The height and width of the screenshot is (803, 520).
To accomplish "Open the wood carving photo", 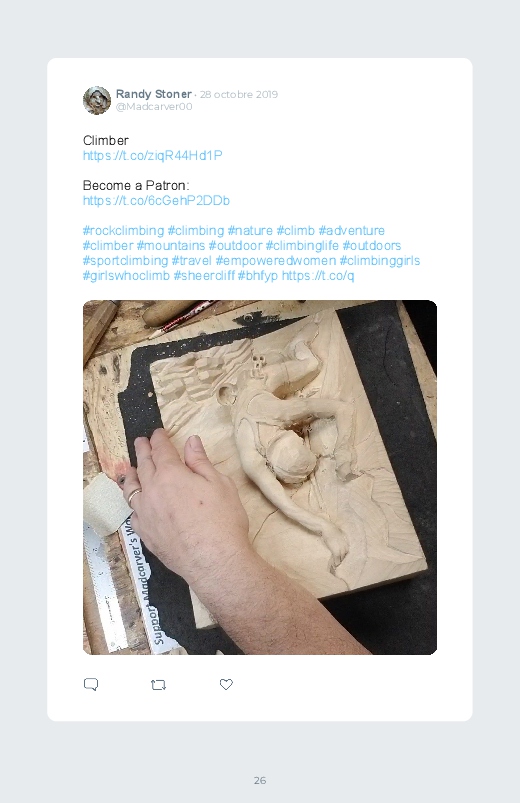I will [x=260, y=477].
